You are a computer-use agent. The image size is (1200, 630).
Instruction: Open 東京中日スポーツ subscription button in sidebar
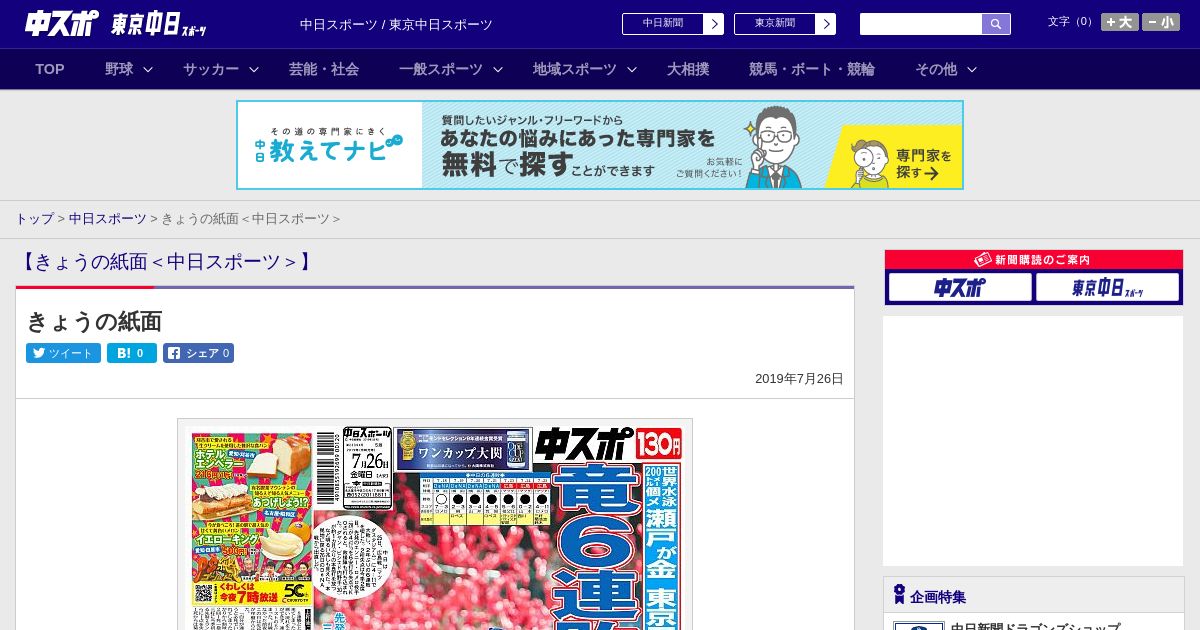point(1107,288)
